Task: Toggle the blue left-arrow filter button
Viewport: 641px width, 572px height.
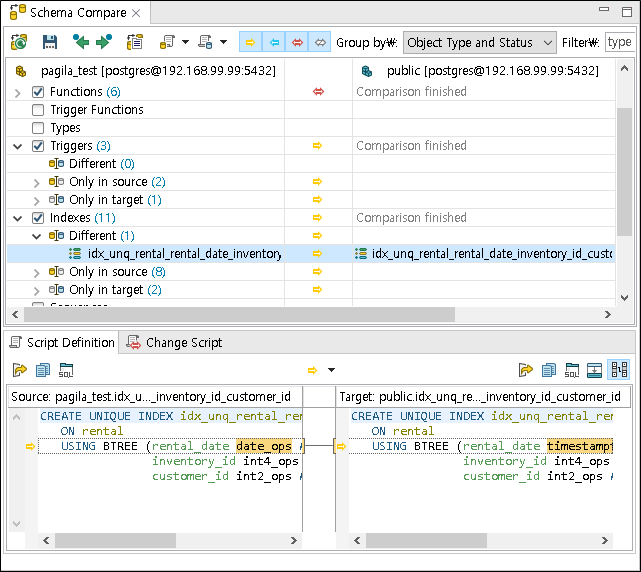Action: point(274,42)
